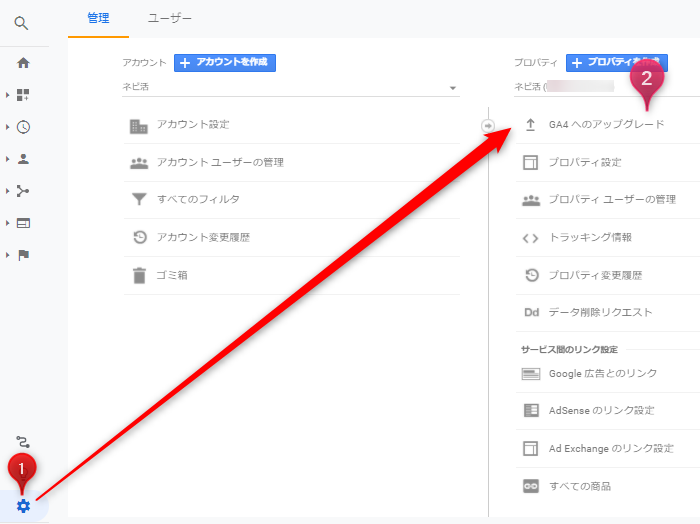Click the アカウントを作成 button
The height and width of the screenshot is (524, 700).
pos(225,63)
